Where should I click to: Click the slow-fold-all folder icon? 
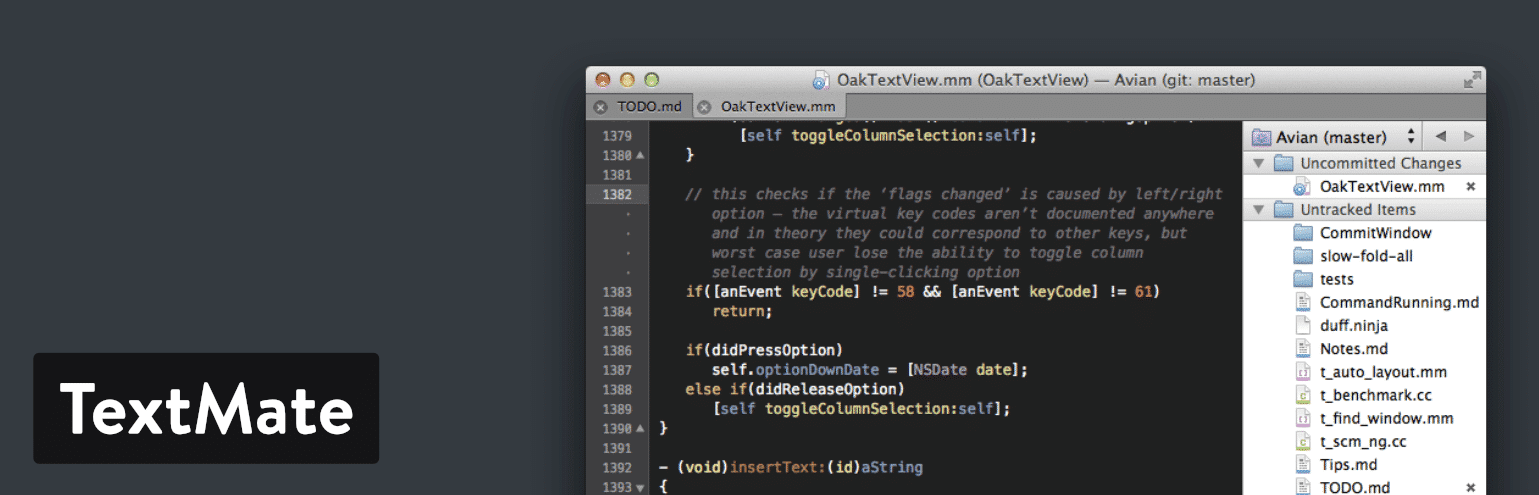tap(1302, 256)
